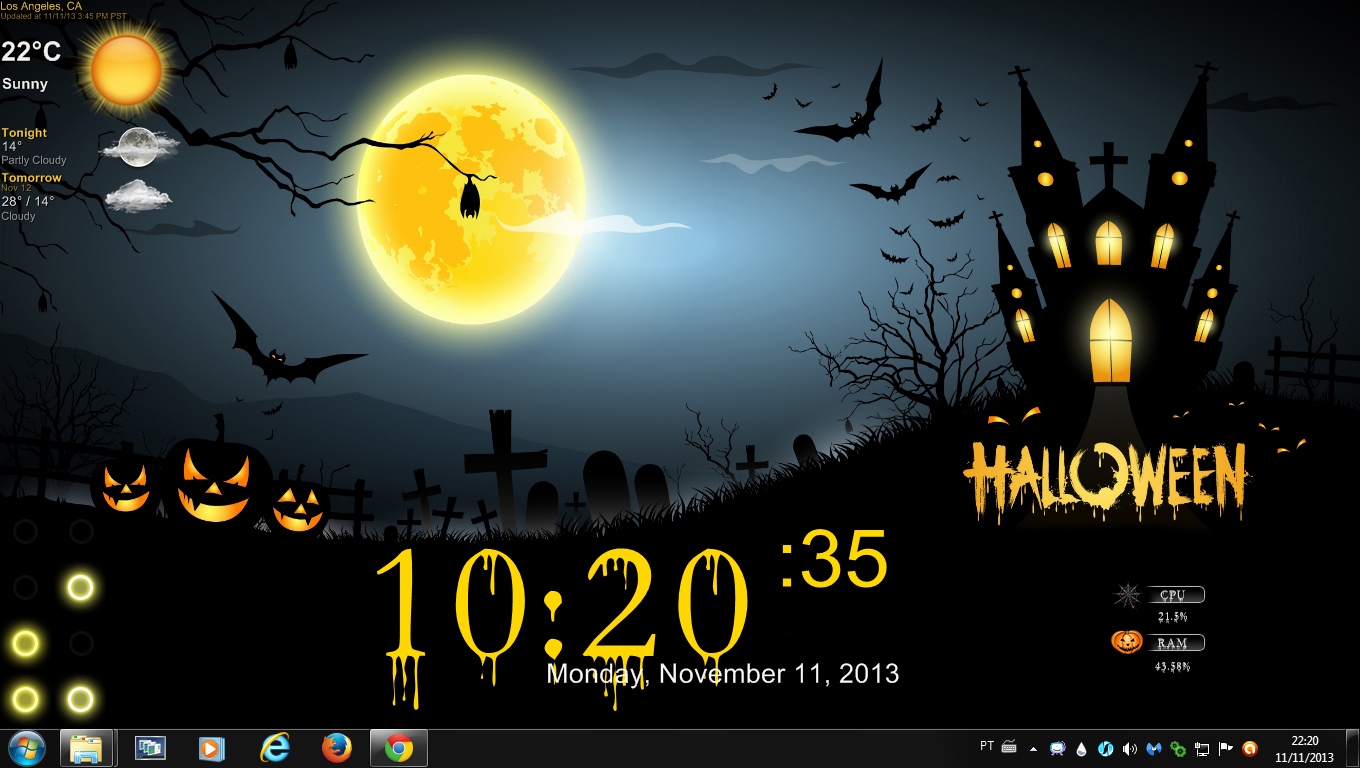Launch Firefox from the taskbar
1360x768 pixels.
336,748
